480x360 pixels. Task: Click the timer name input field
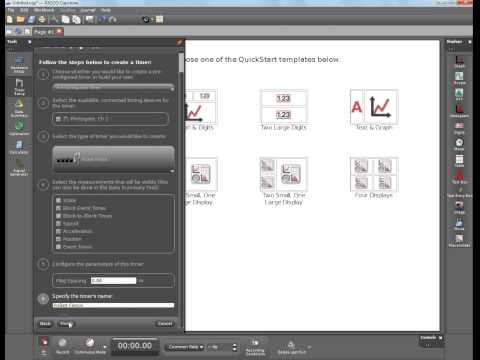113,305
